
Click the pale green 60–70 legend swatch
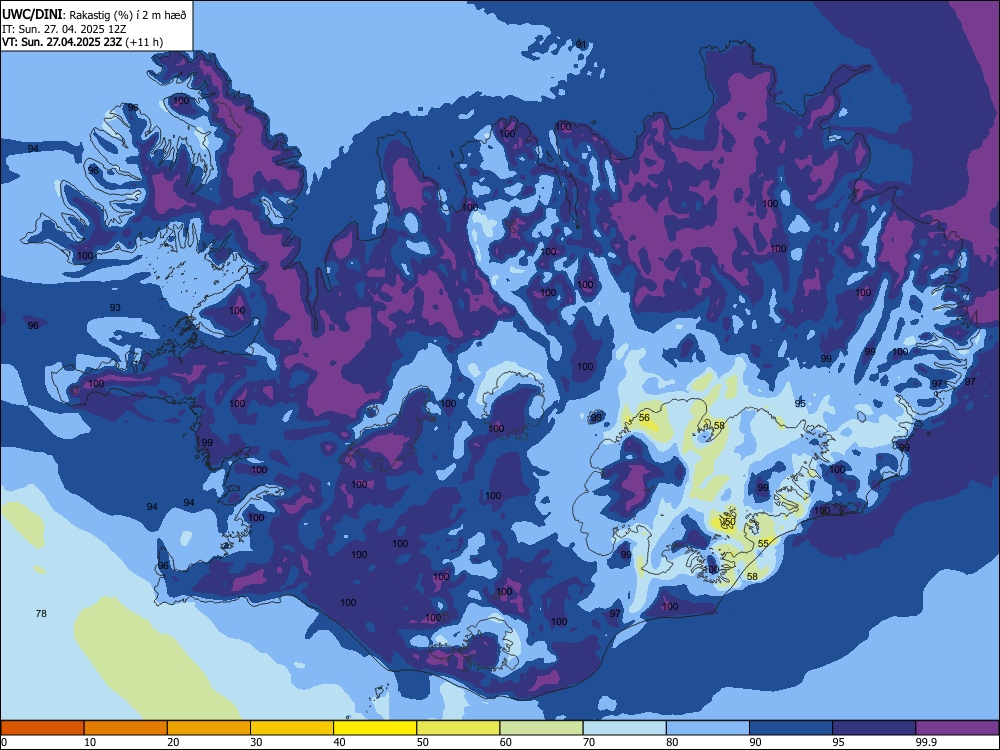(541, 728)
